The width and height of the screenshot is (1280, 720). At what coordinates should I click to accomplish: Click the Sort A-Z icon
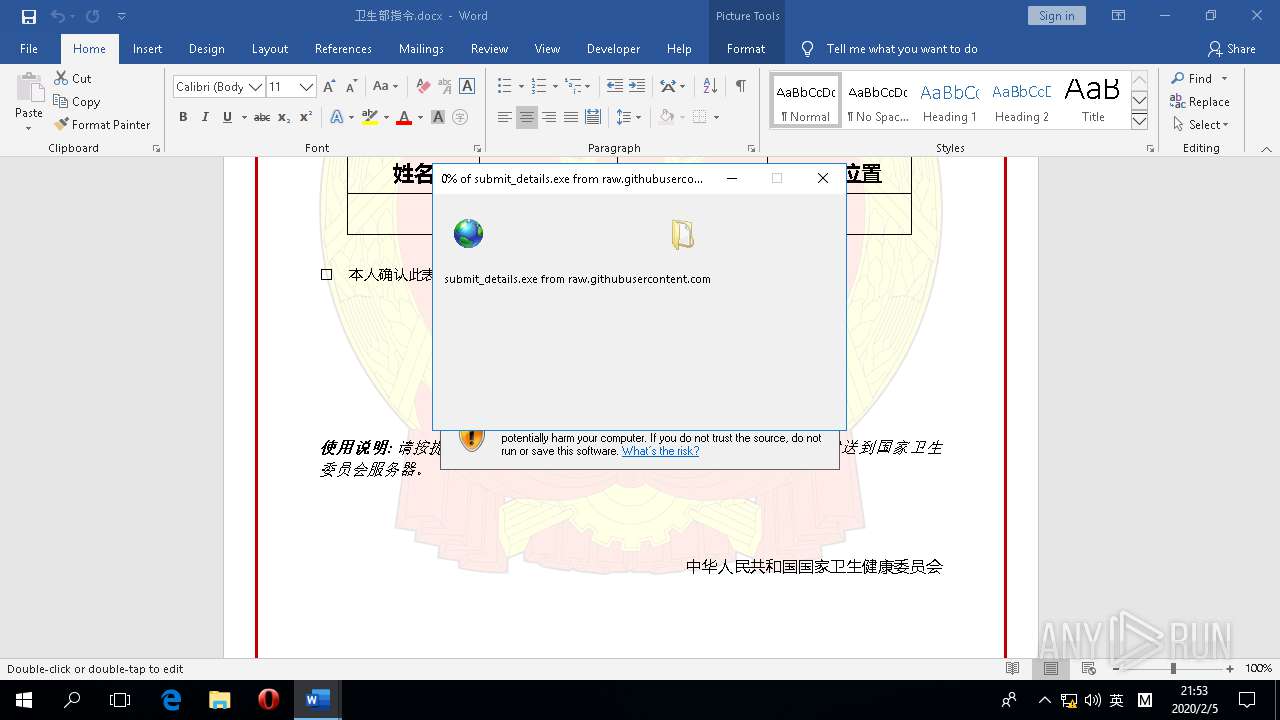coord(710,87)
